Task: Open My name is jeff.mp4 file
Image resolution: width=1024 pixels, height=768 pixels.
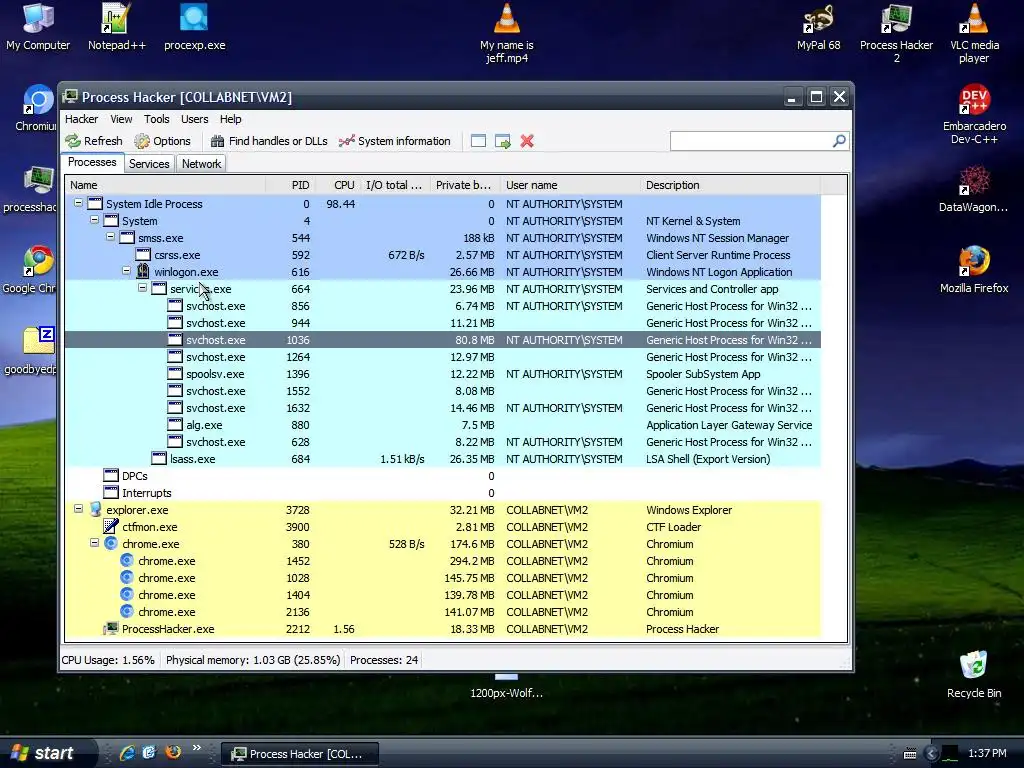Action: tap(507, 33)
